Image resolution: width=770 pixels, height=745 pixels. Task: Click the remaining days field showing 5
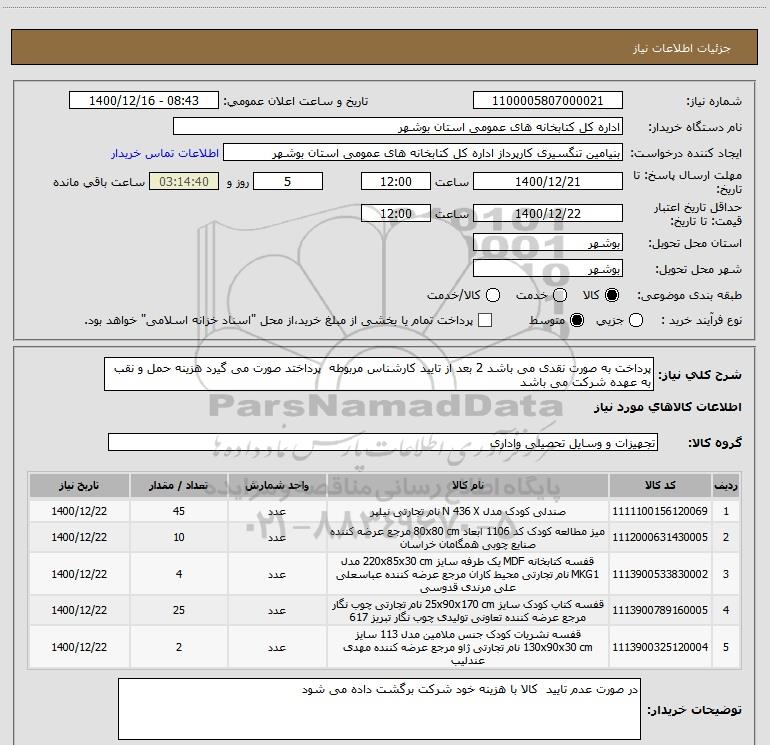click(288, 182)
